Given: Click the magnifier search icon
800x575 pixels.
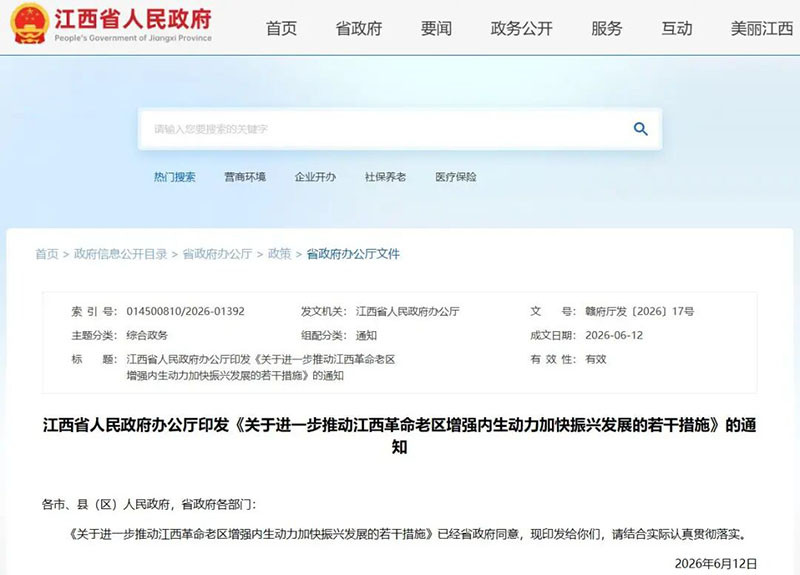Looking at the screenshot, I should [640, 129].
